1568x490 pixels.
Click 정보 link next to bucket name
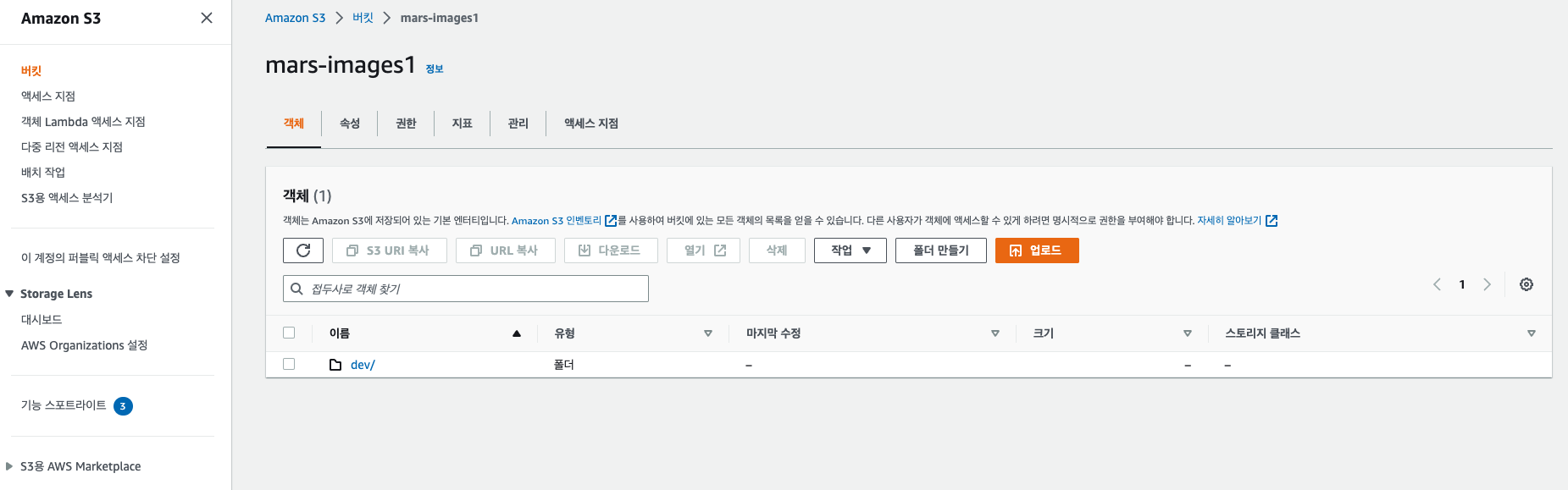coord(435,69)
